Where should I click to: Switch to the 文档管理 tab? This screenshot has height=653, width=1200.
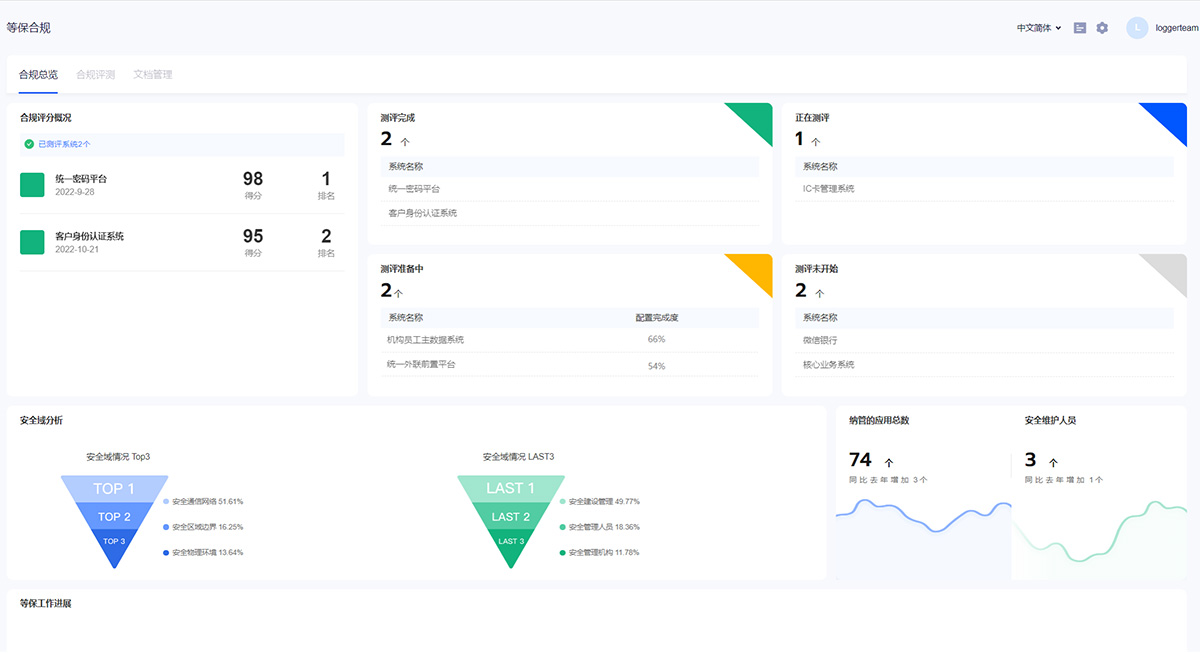(153, 75)
